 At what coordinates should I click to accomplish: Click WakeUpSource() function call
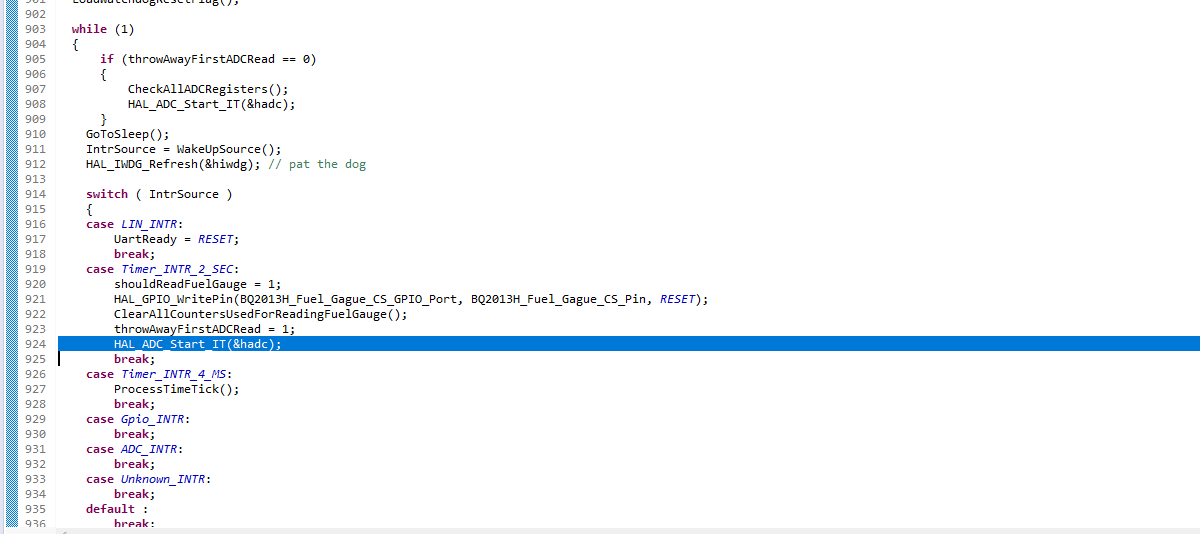228,149
